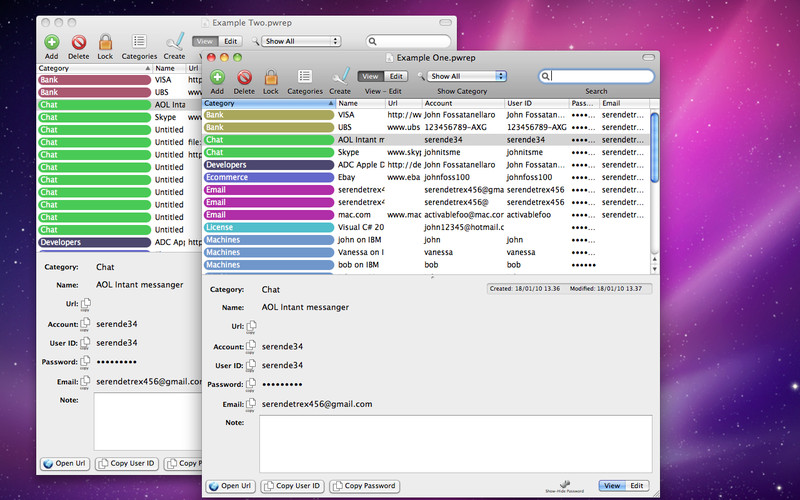Click Add icon in Example One window
Screen dimensions: 800x500
pyautogui.click(x=217, y=77)
